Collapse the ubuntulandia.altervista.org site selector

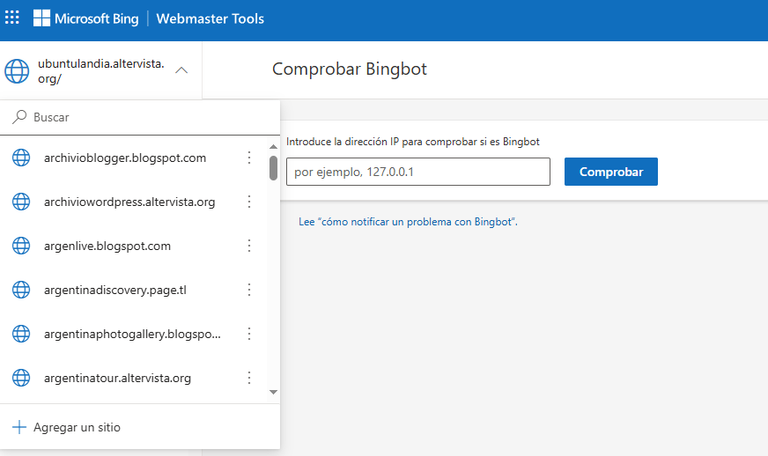[181, 71]
